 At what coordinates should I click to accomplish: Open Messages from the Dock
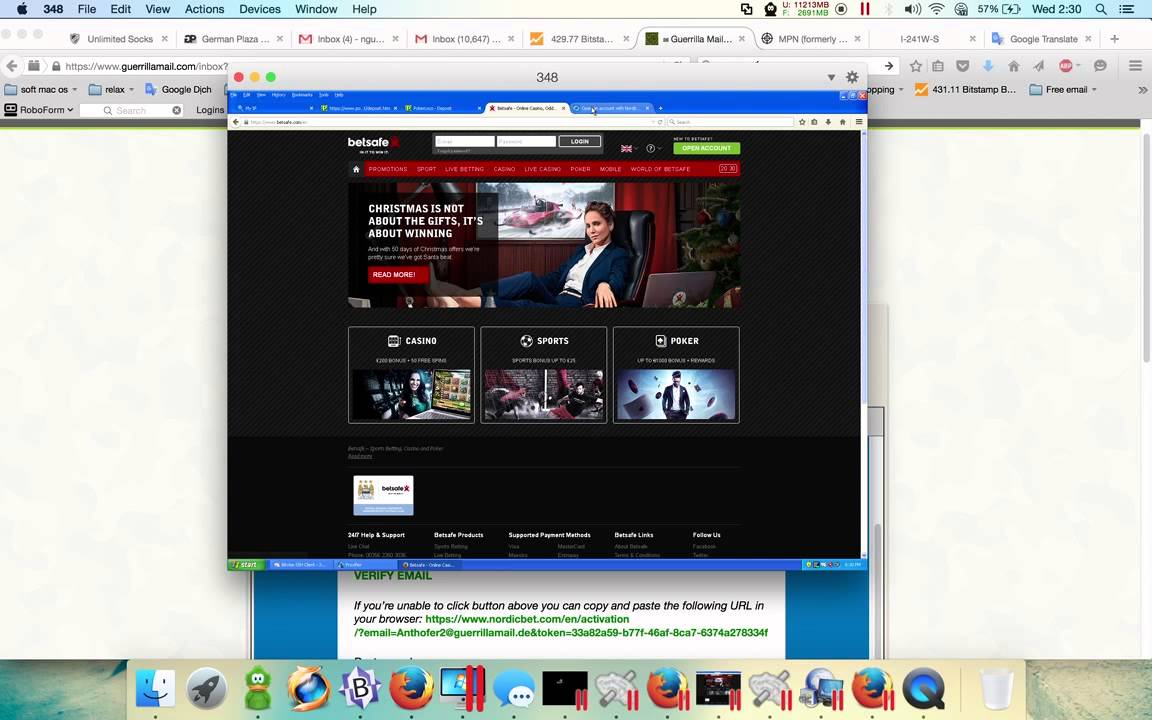(514, 688)
